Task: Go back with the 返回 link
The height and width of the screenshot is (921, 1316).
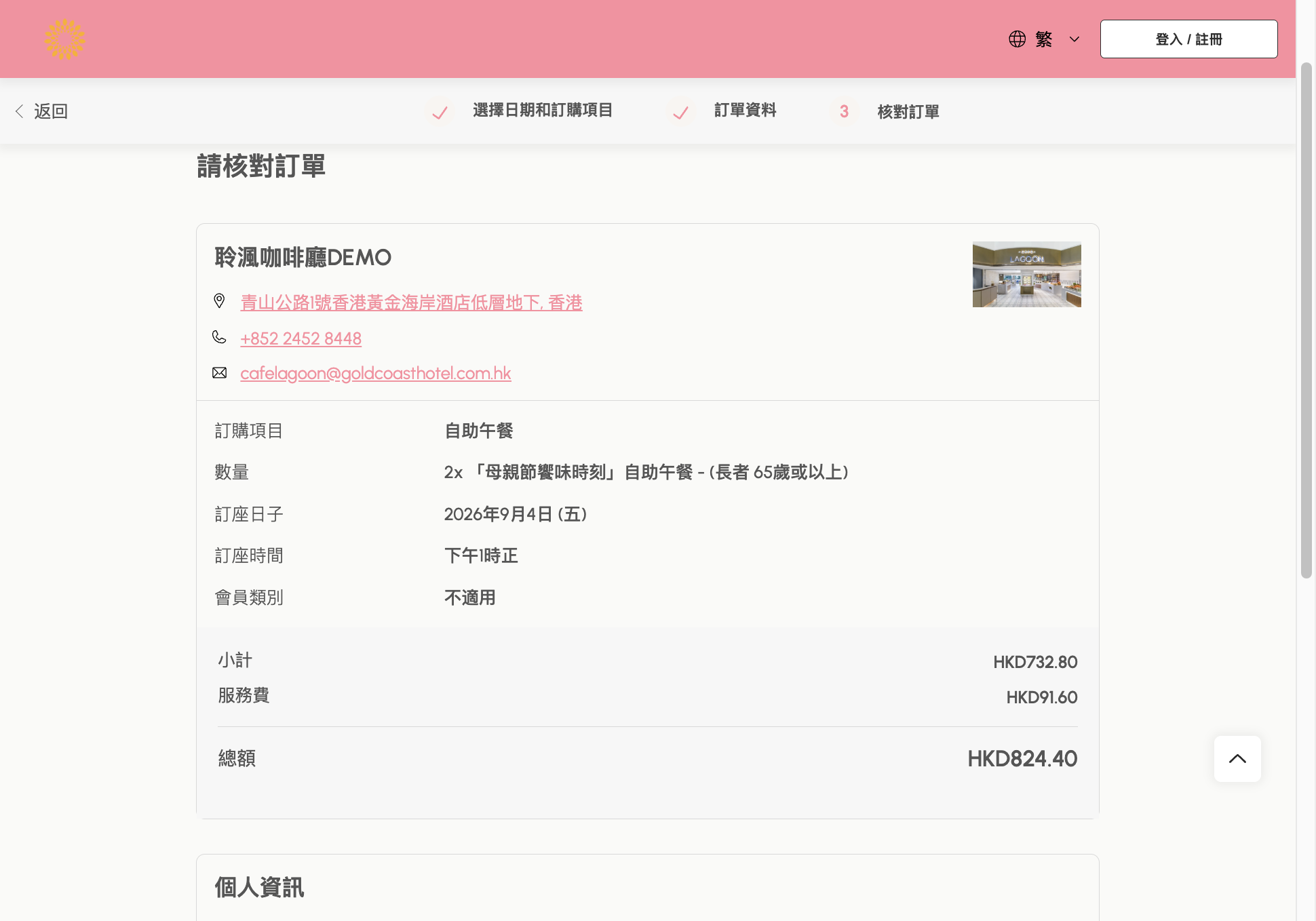Action: 51,111
